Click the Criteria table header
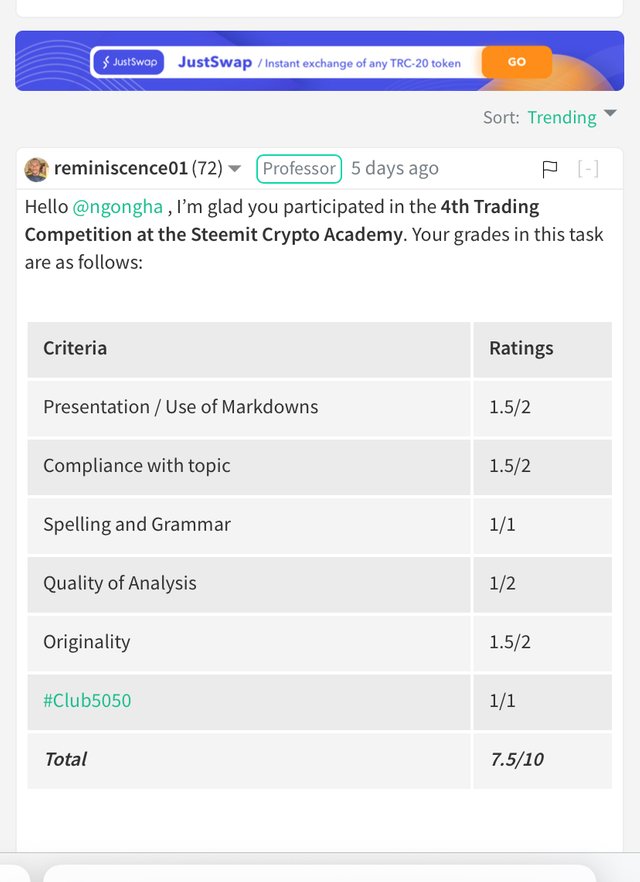640x882 pixels. (249, 349)
